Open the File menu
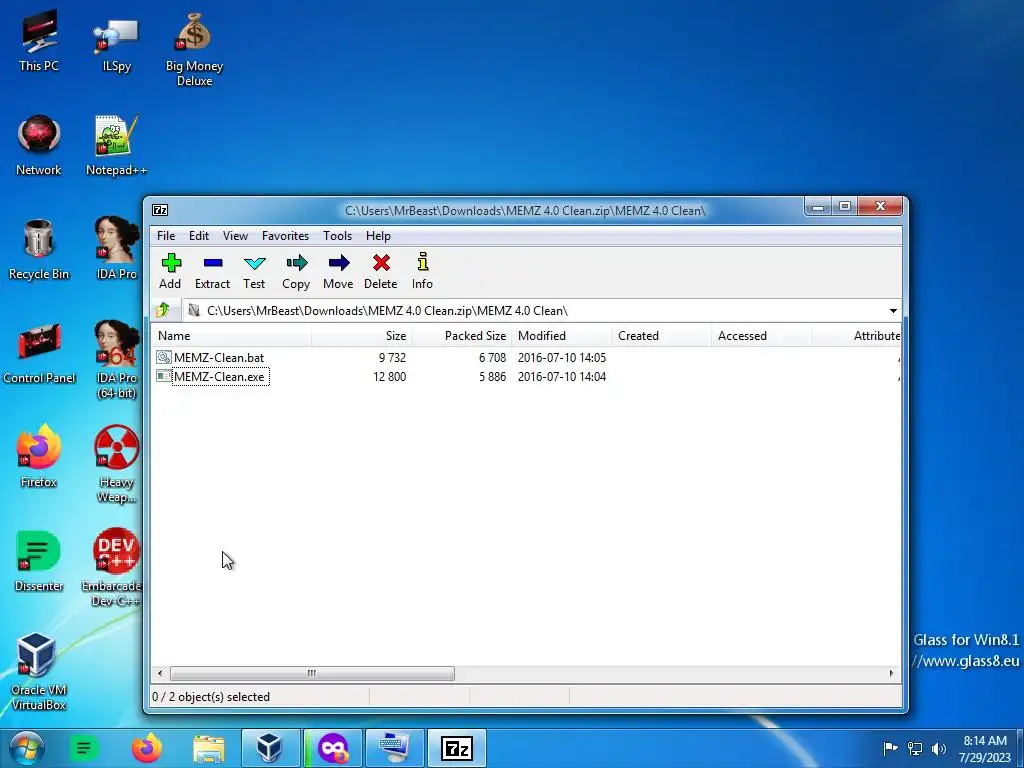1024x768 pixels. pos(166,236)
